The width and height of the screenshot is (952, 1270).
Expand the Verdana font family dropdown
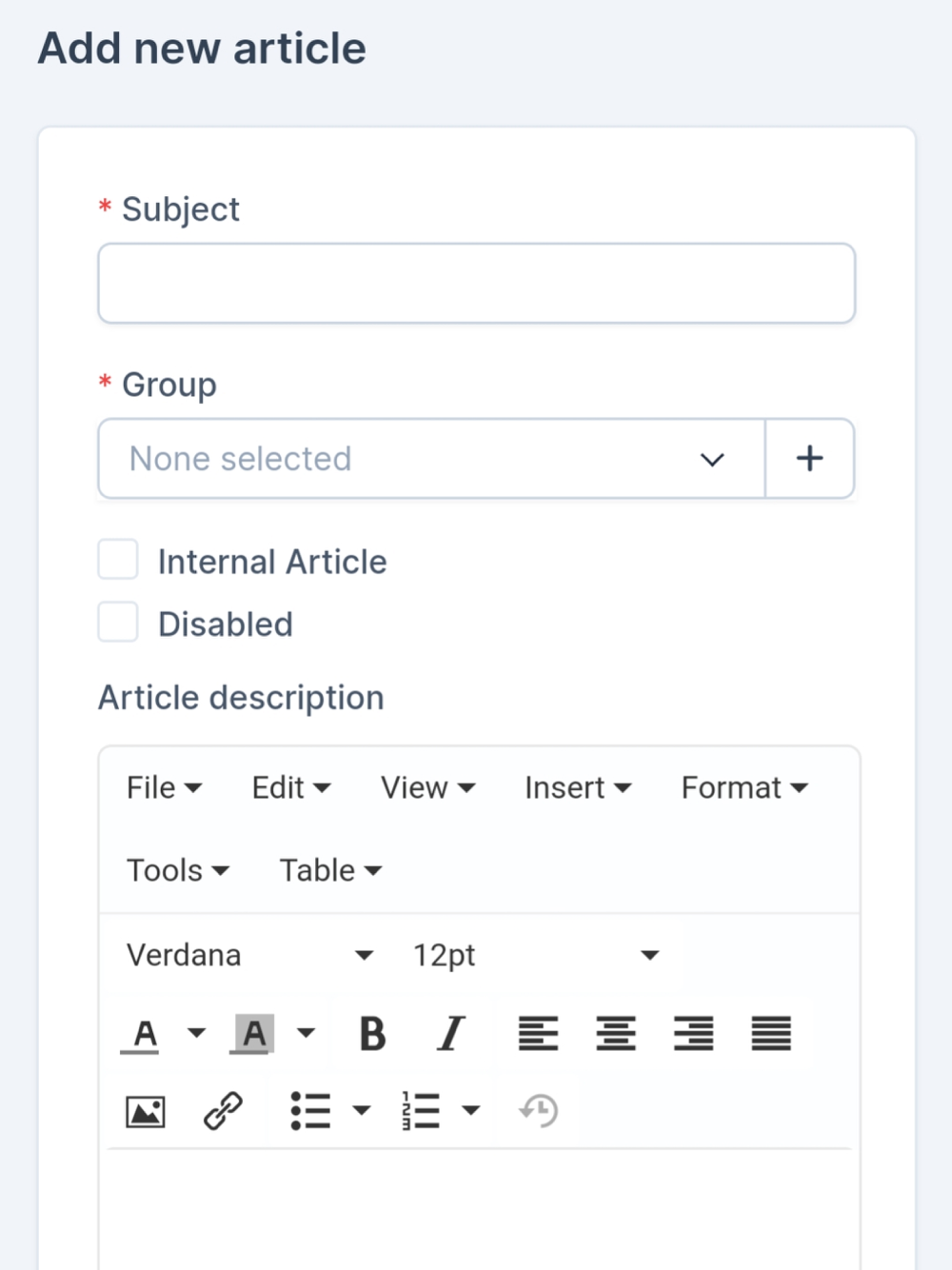pyautogui.click(x=249, y=955)
